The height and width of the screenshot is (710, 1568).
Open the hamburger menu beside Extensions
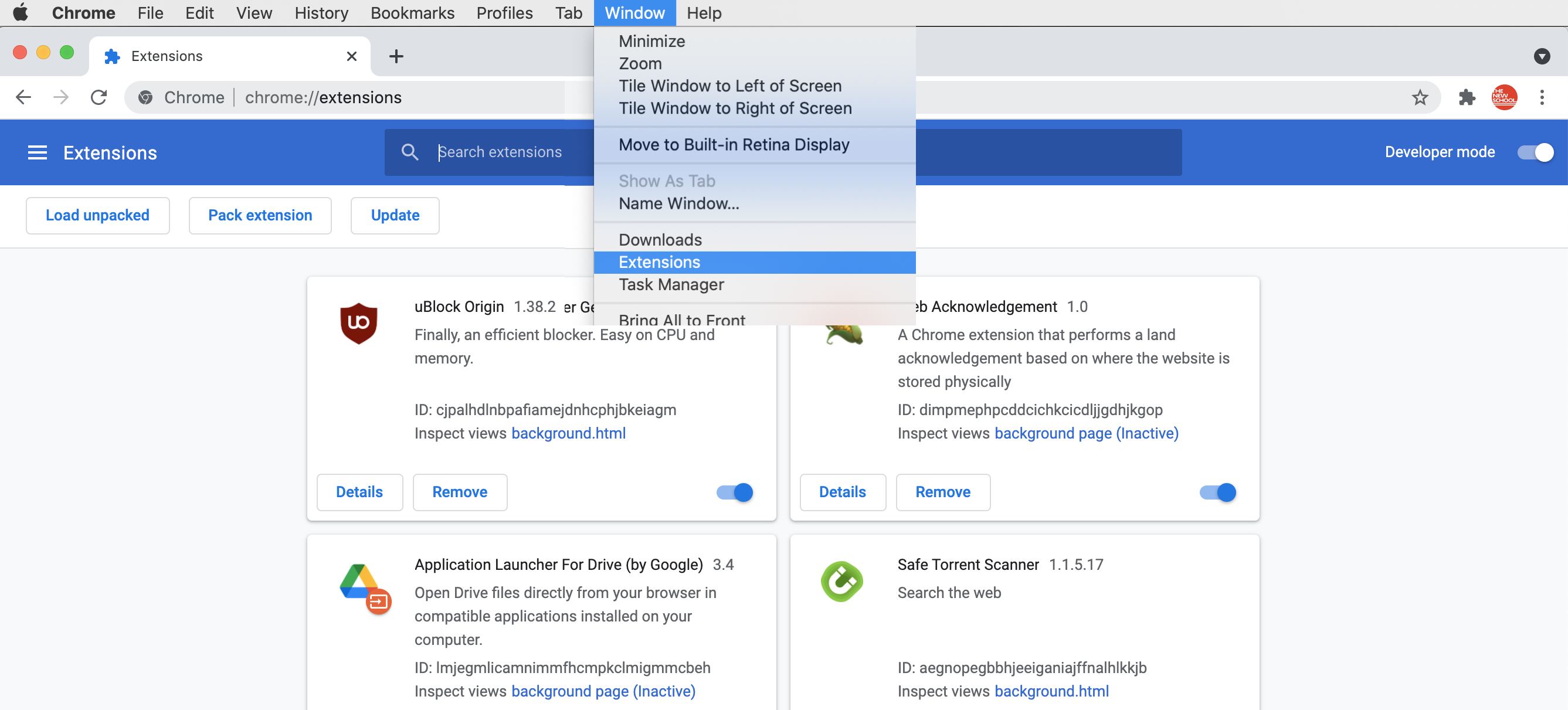[x=37, y=152]
